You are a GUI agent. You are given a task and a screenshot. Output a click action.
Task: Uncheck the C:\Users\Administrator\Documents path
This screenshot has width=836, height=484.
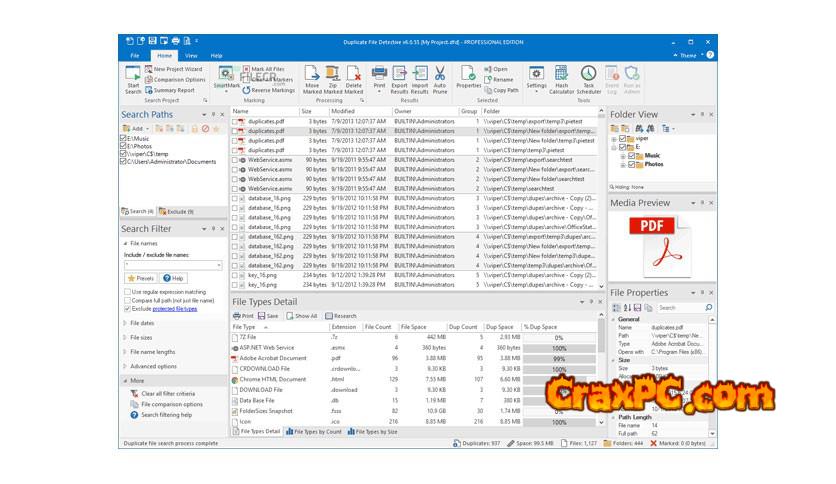click(x=124, y=162)
